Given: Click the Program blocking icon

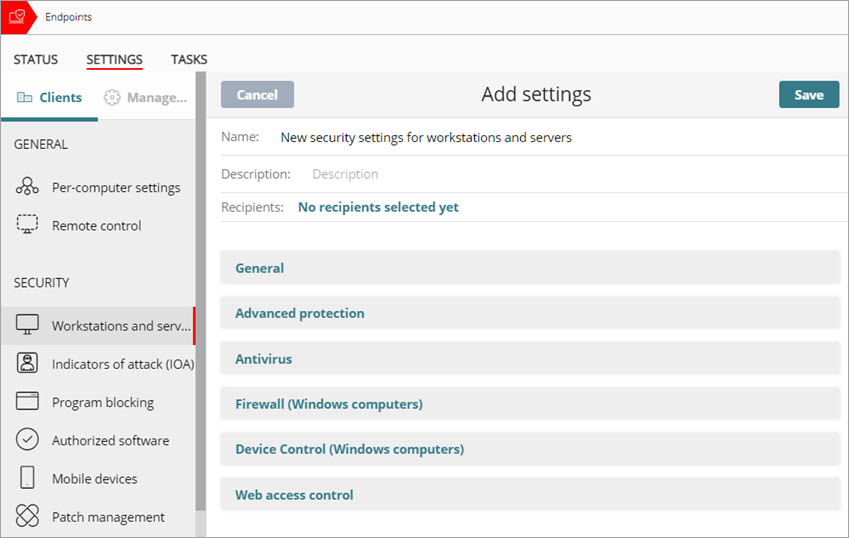Looking at the screenshot, I should click(x=28, y=402).
